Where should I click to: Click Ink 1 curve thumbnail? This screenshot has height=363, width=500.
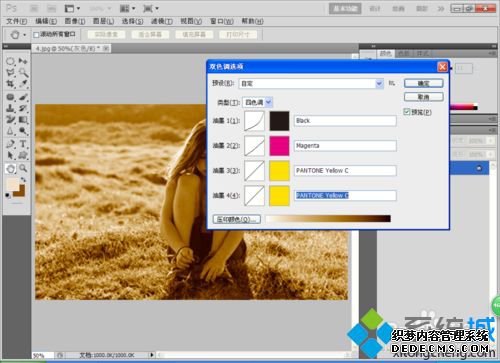tap(254, 121)
